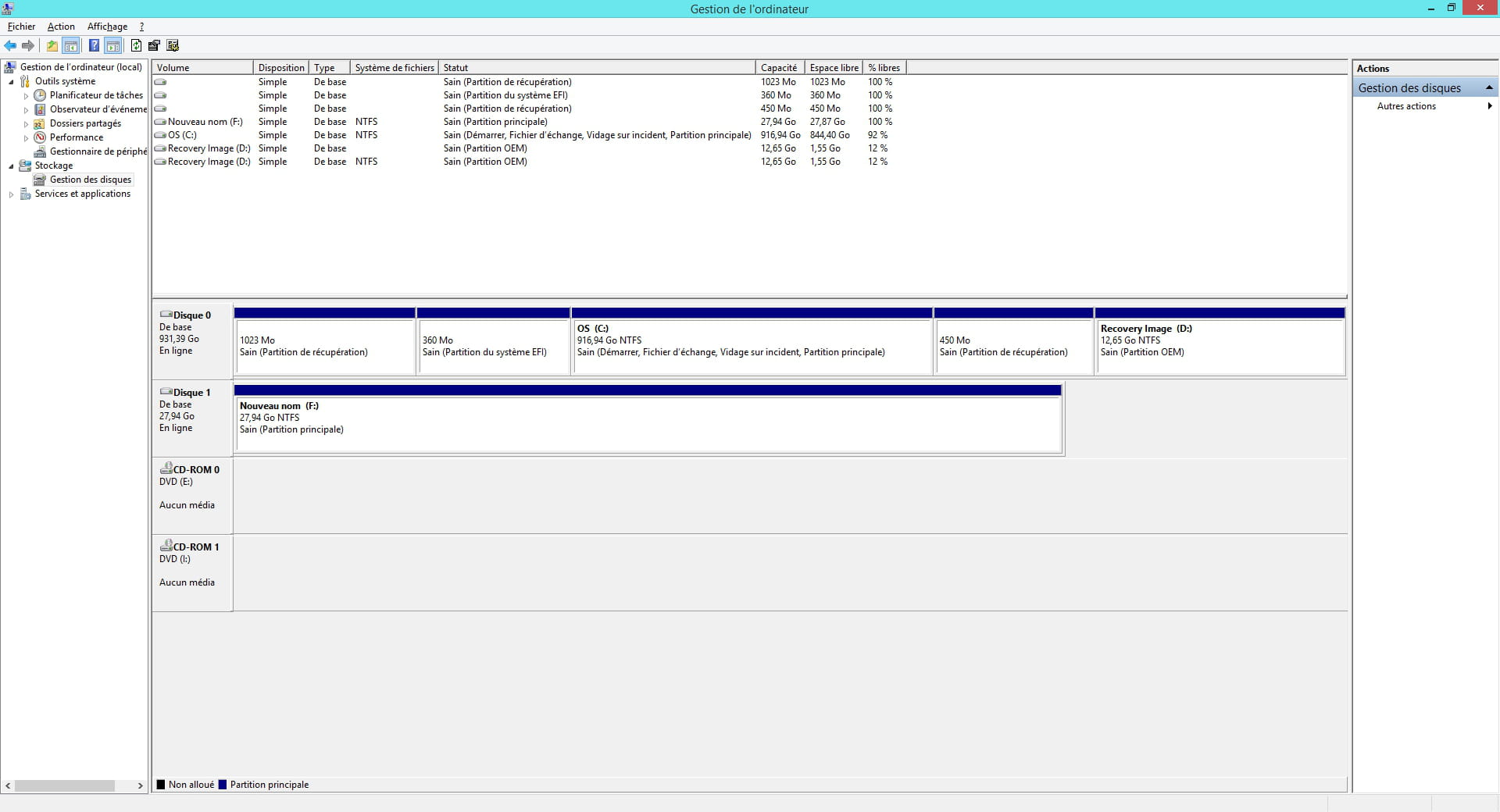
Task: Click the "Sain (Partition du système EFI)" list cell
Action: click(505, 95)
